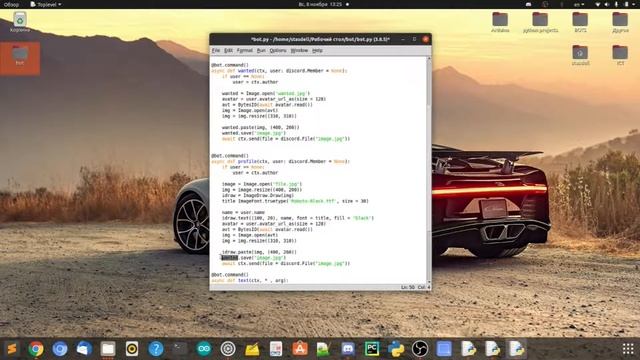Open the Help menu in IDLE
The height and width of the screenshot is (360, 640).
(317, 51)
